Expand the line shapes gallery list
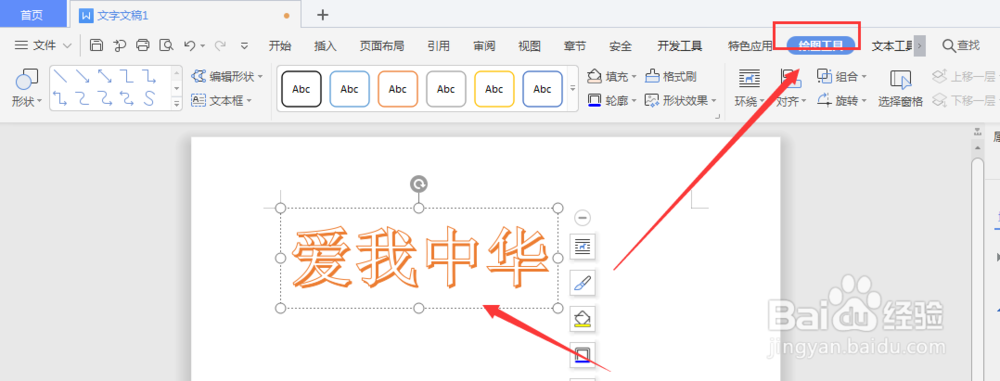 tap(177, 103)
